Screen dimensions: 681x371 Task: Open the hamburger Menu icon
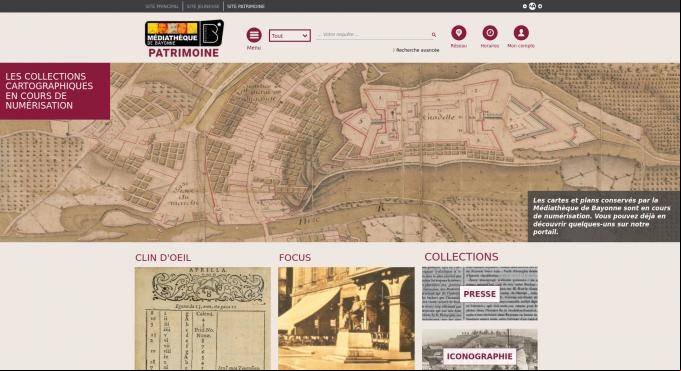pyautogui.click(x=254, y=35)
